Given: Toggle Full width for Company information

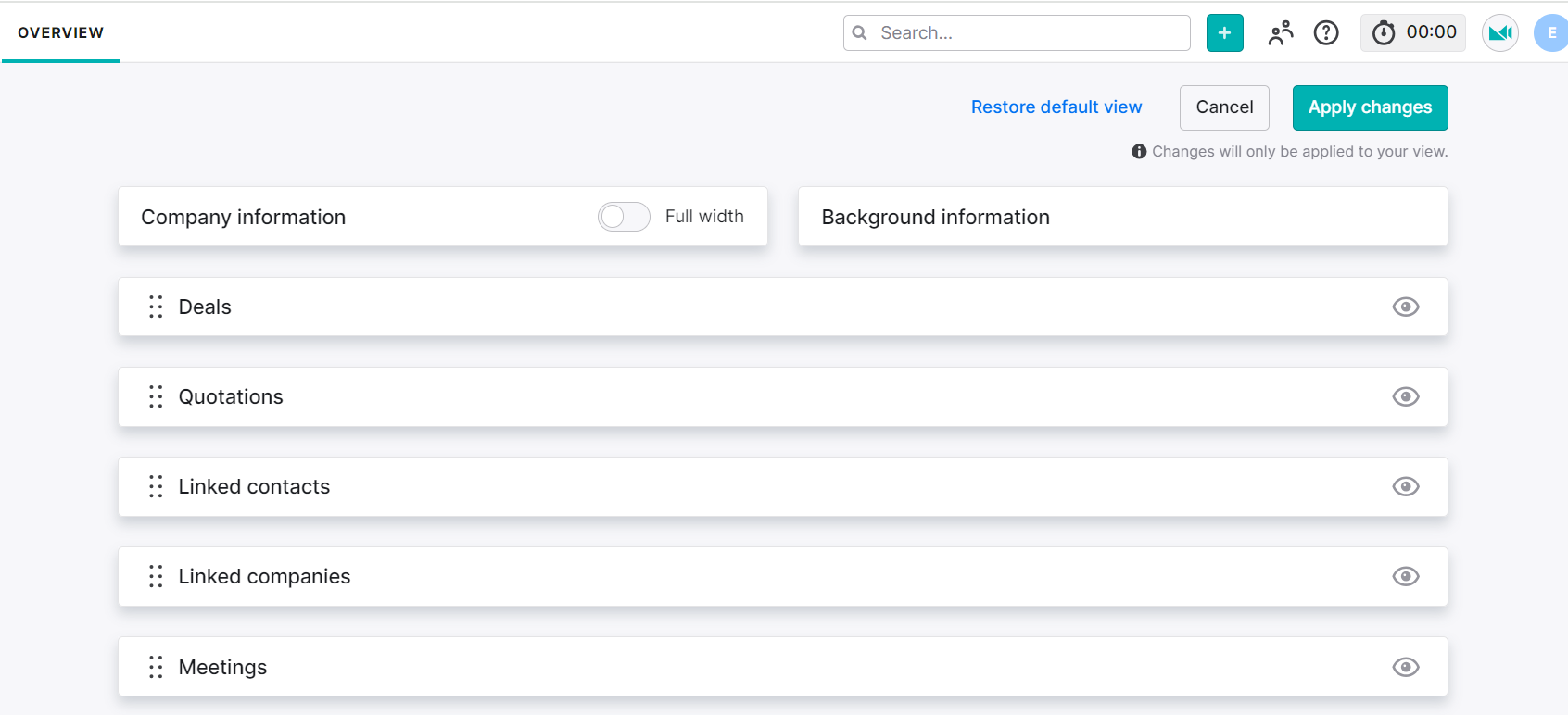Looking at the screenshot, I should pyautogui.click(x=624, y=217).
